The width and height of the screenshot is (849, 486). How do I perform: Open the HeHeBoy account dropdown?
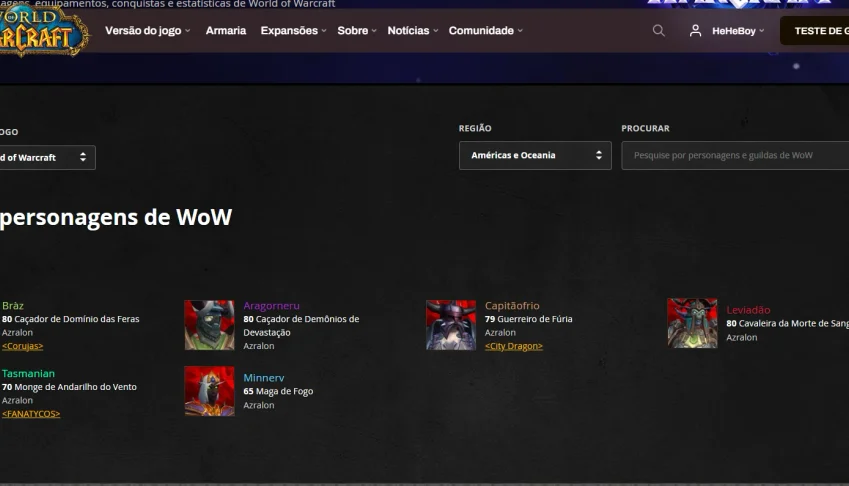[738, 31]
